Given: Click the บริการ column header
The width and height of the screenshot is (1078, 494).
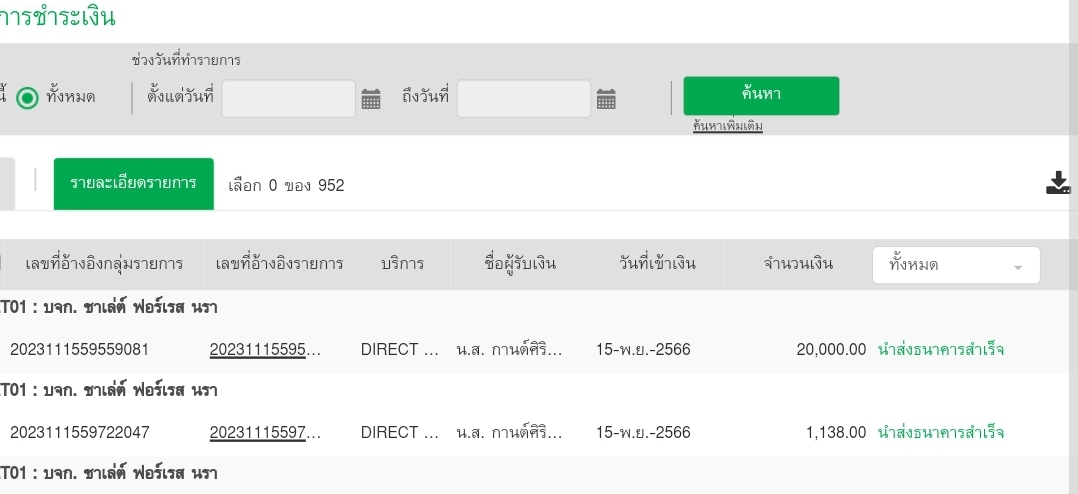Looking at the screenshot, I should (x=402, y=264).
